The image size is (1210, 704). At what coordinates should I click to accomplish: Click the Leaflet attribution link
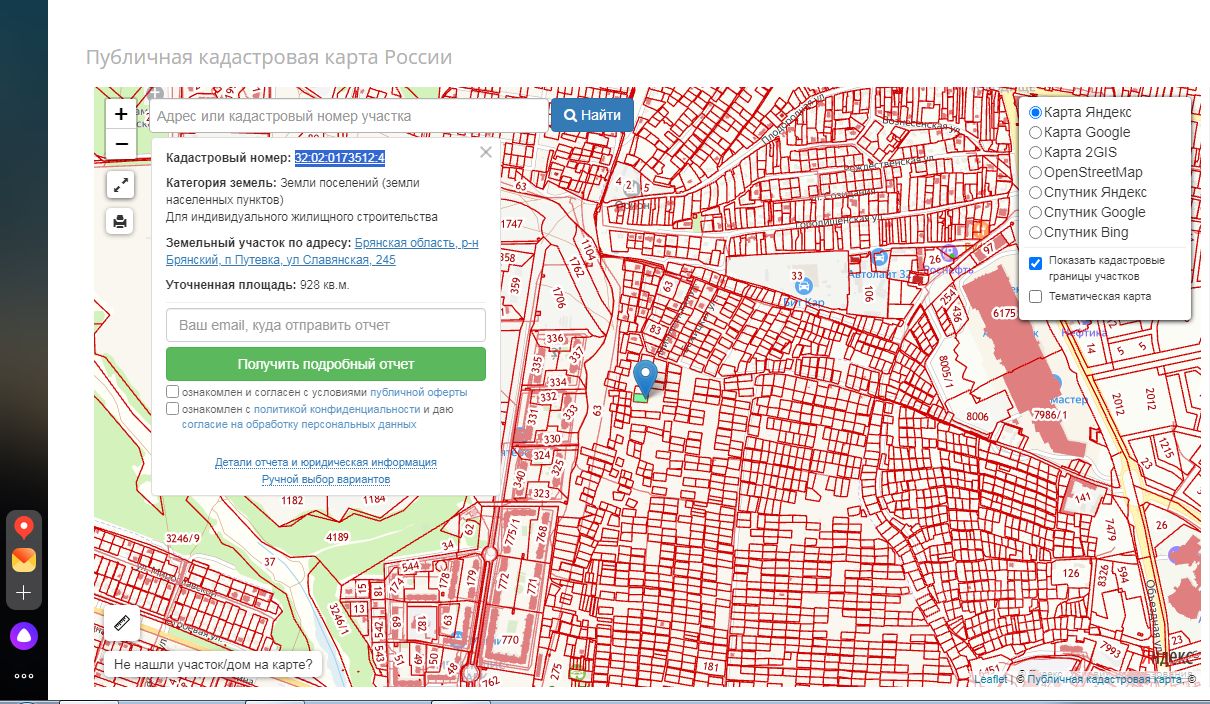991,679
